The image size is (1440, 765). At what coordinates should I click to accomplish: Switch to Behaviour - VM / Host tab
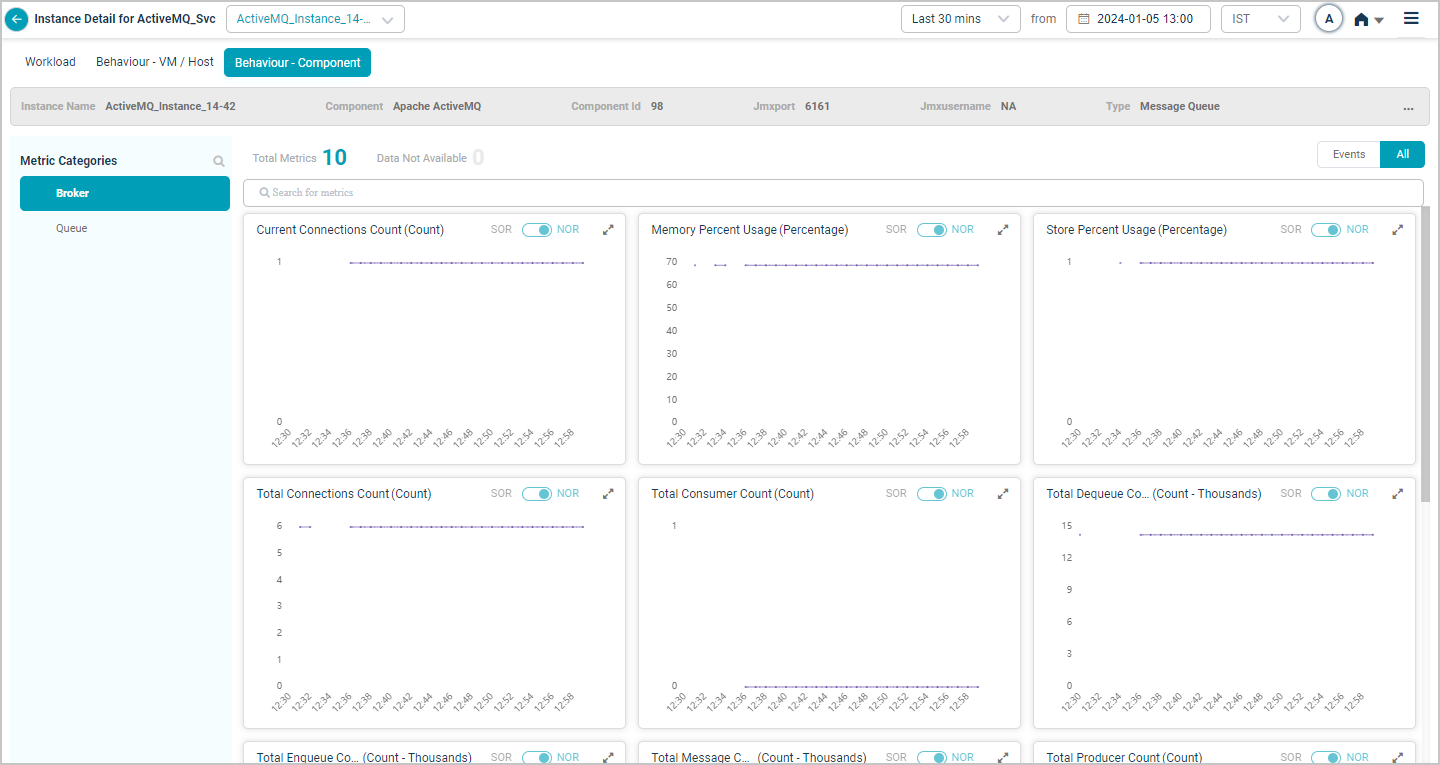pyautogui.click(x=155, y=62)
